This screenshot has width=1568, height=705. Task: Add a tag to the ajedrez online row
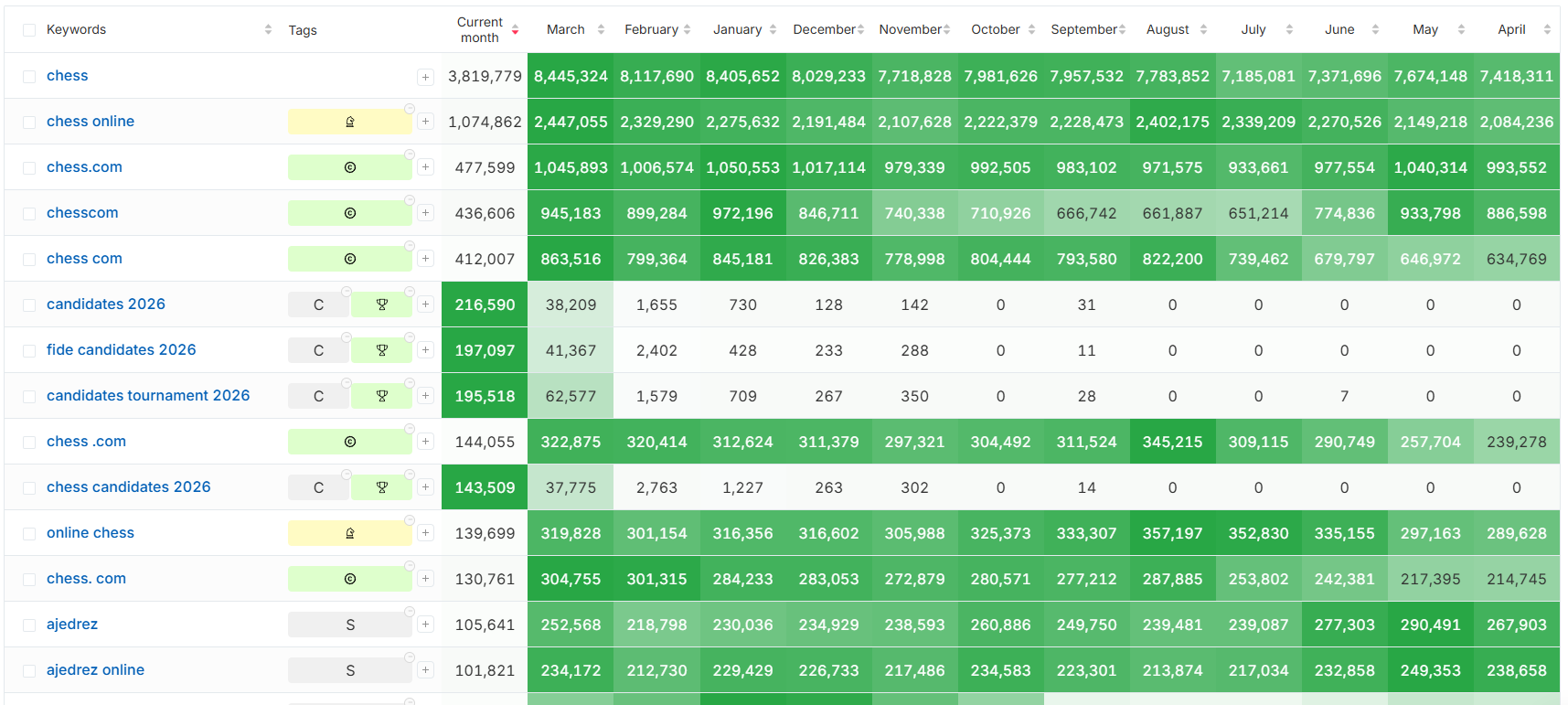tap(425, 670)
